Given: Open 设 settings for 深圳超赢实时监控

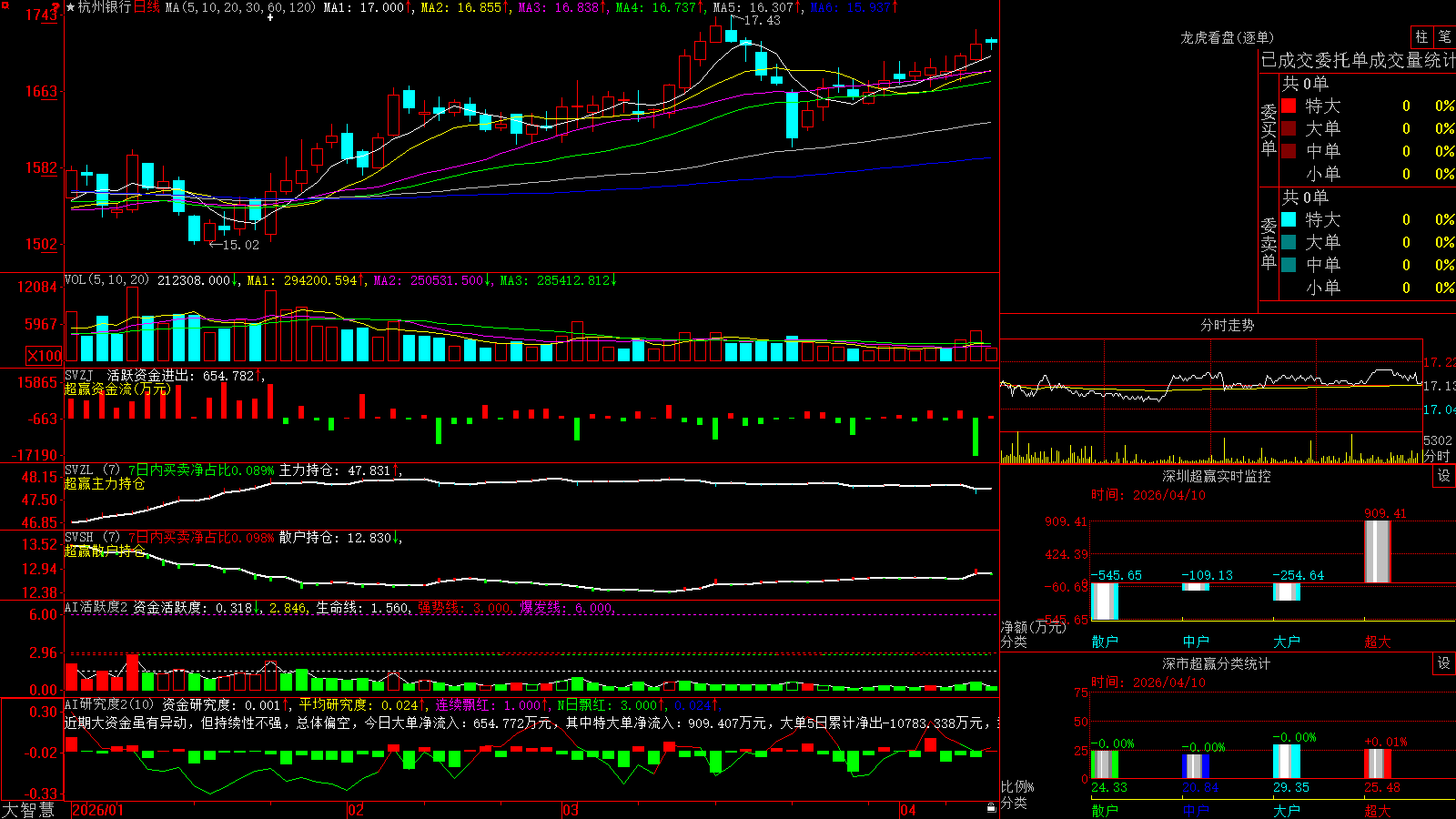Looking at the screenshot, I should point(1444,476).
